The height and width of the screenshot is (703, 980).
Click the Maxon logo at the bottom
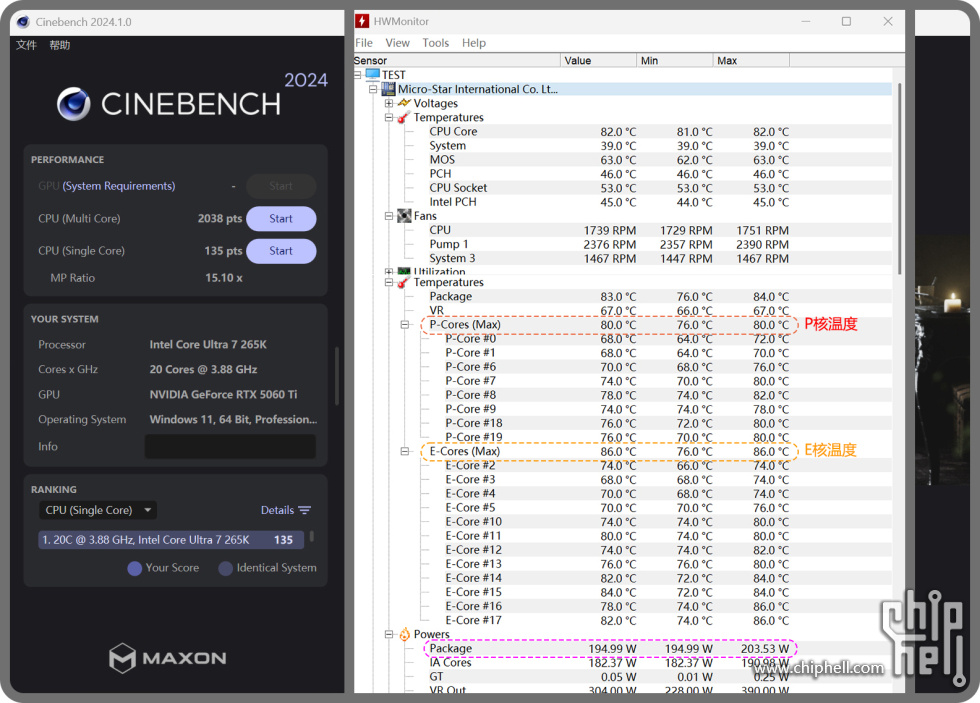[168, 658]
